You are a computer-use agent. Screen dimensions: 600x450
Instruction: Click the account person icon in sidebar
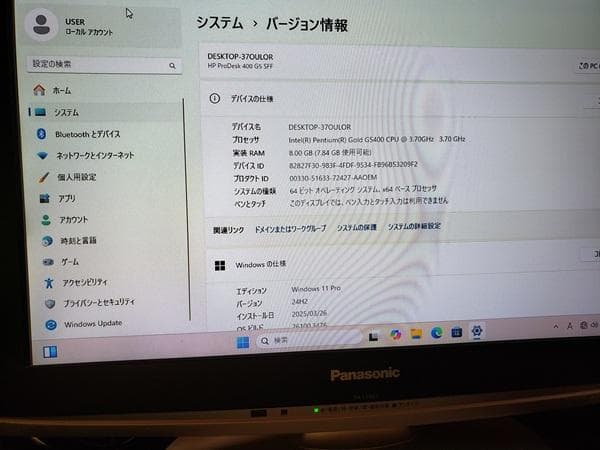point(46,220)
